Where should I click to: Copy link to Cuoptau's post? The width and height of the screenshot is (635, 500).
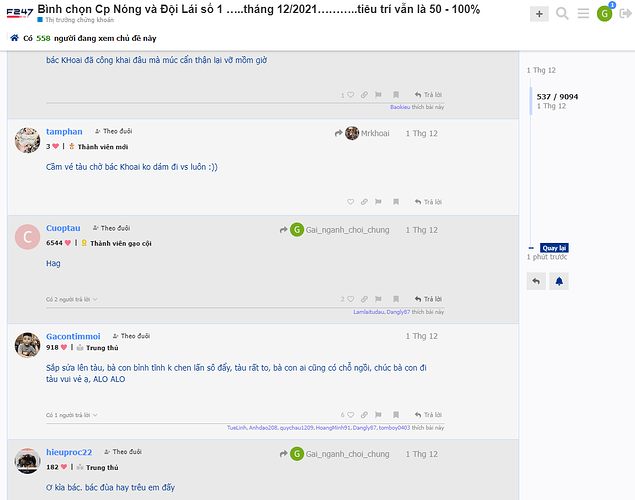pos(364,299)
